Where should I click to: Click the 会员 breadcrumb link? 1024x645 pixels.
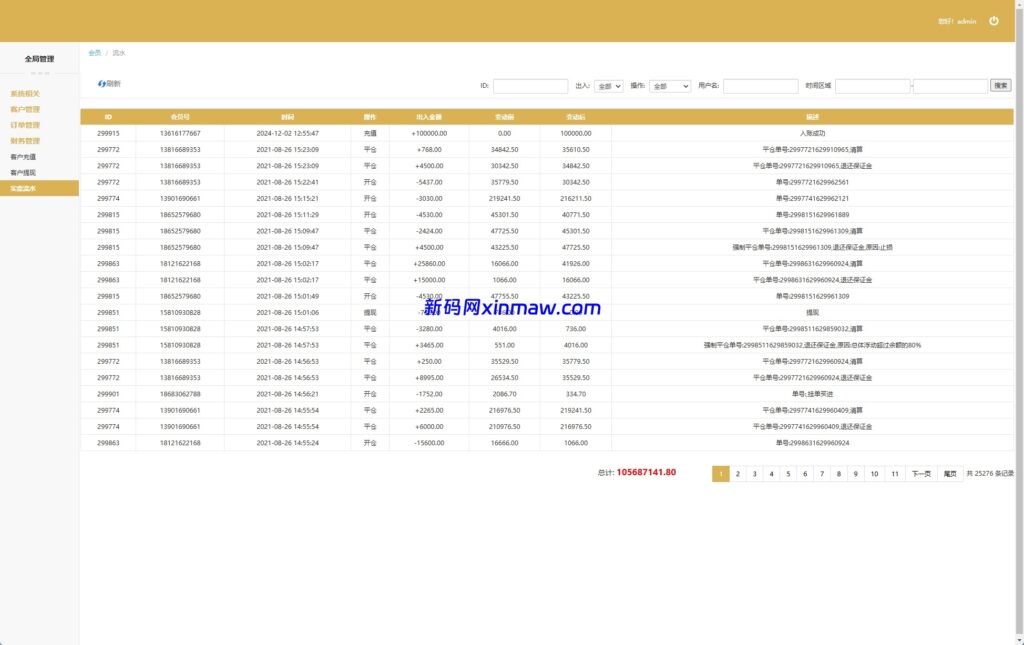click(94, 53)
